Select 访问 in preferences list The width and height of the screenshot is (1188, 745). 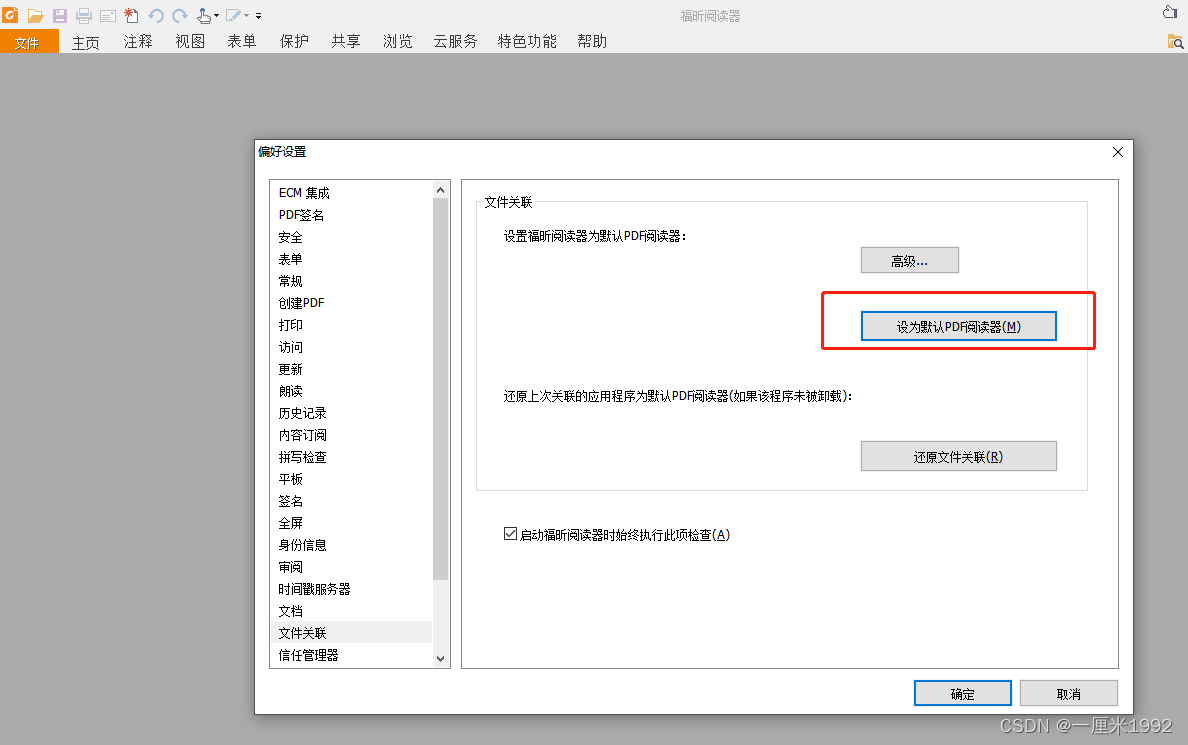tap(351, 347)
